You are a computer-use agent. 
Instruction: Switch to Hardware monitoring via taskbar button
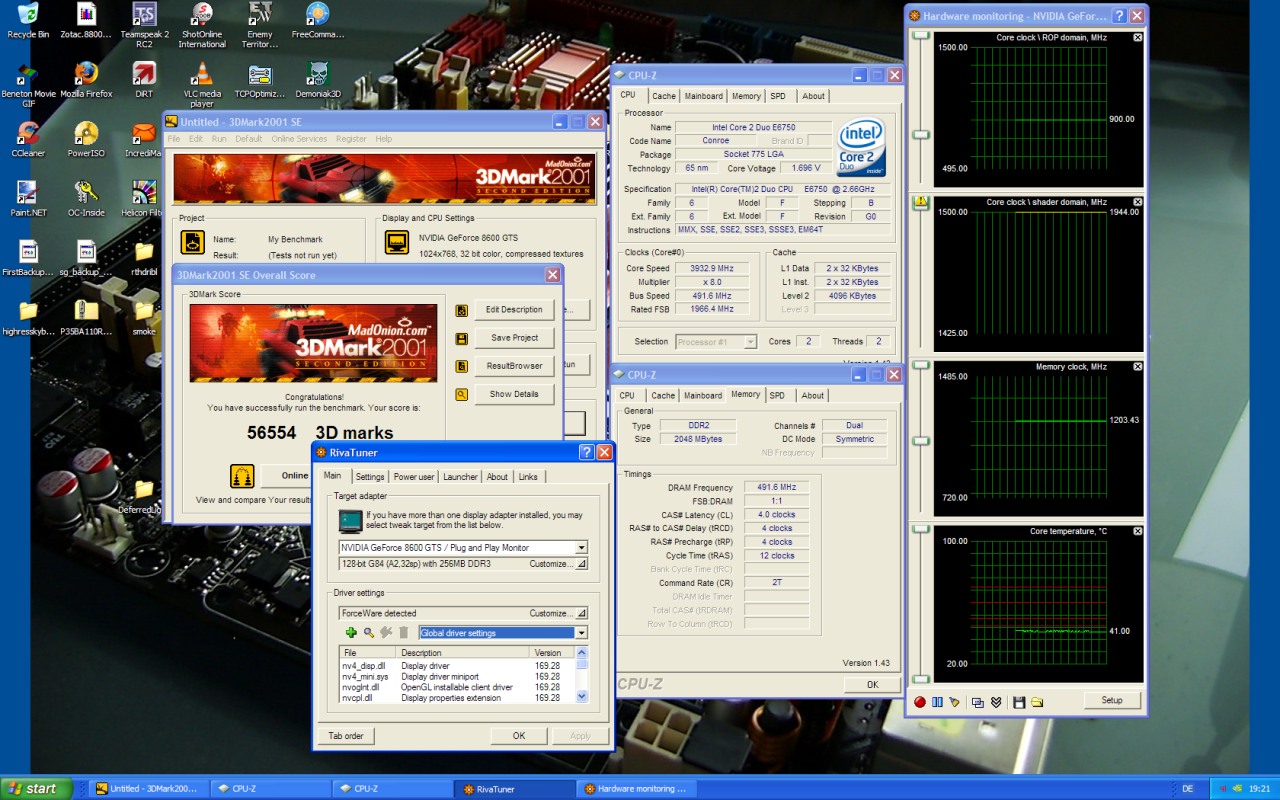(x=637, y=789)
